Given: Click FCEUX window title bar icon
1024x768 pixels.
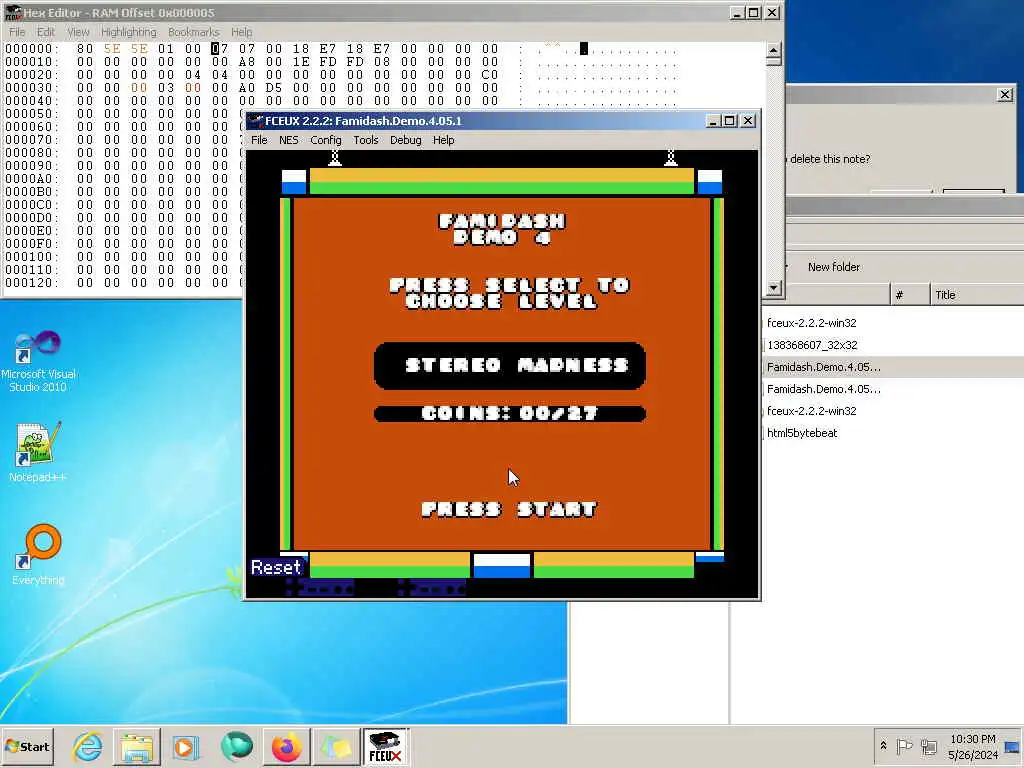Looking at the screenshot, I should point(255,121).
